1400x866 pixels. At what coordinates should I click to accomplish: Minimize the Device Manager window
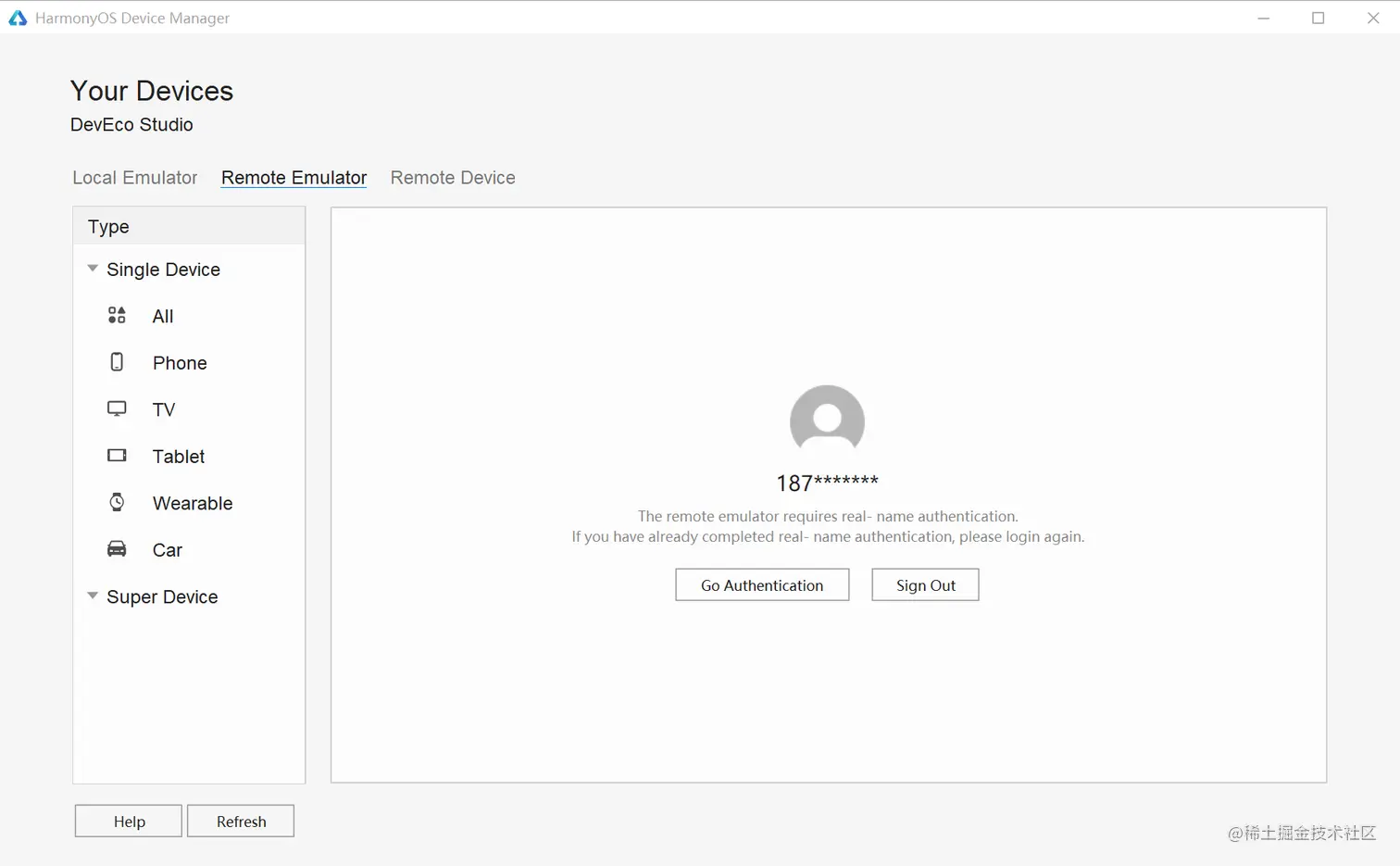pyautogui.click(x=1264, y=18)
